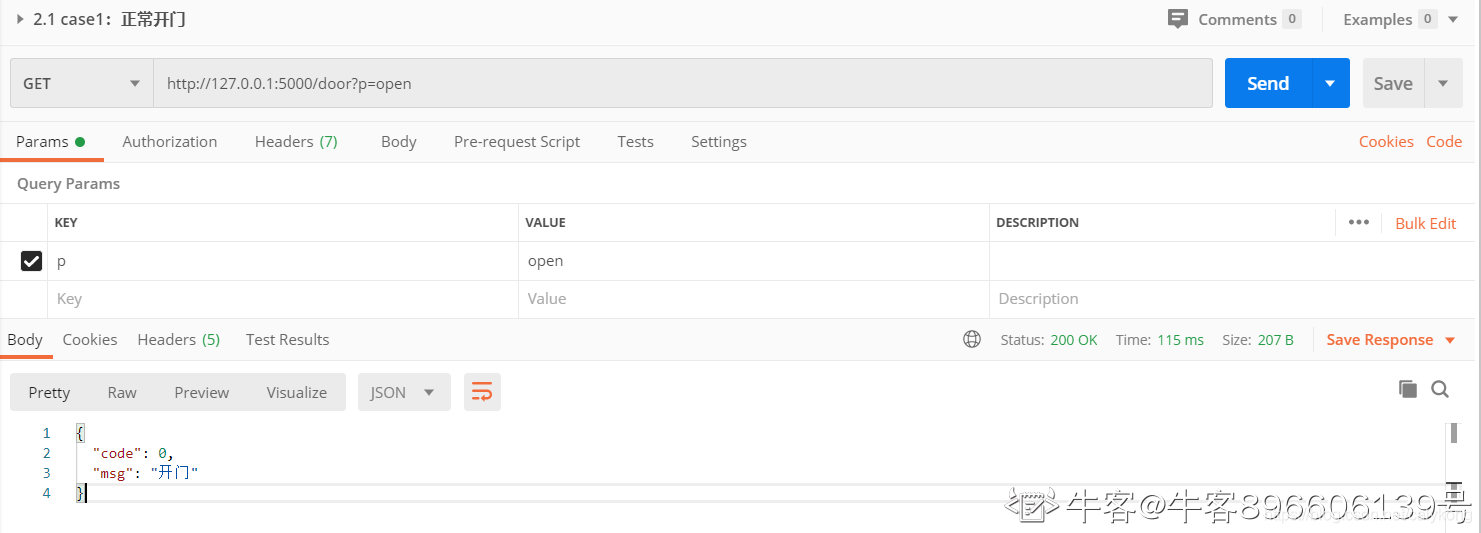Screen dimensions: 1481x533
Task: Send the request
Action: (x=1268, y=83)
